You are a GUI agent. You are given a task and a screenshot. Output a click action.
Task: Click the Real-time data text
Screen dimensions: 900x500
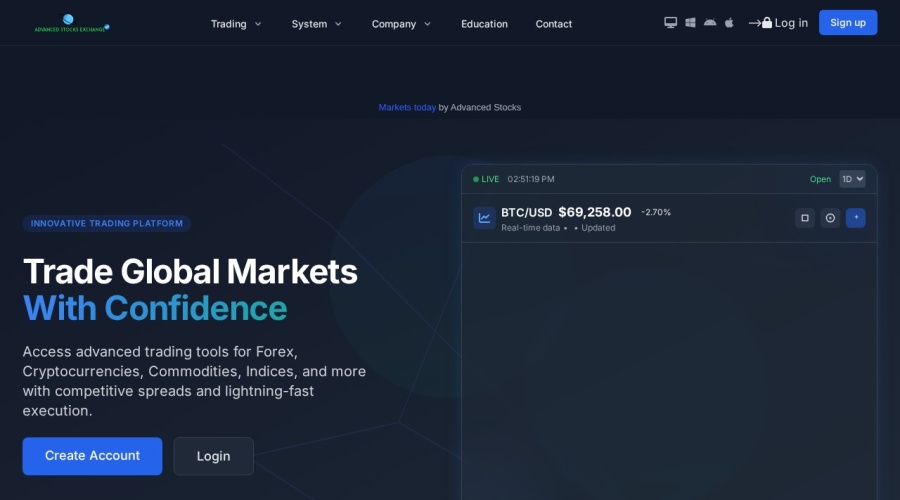click(x=530, y=228)
